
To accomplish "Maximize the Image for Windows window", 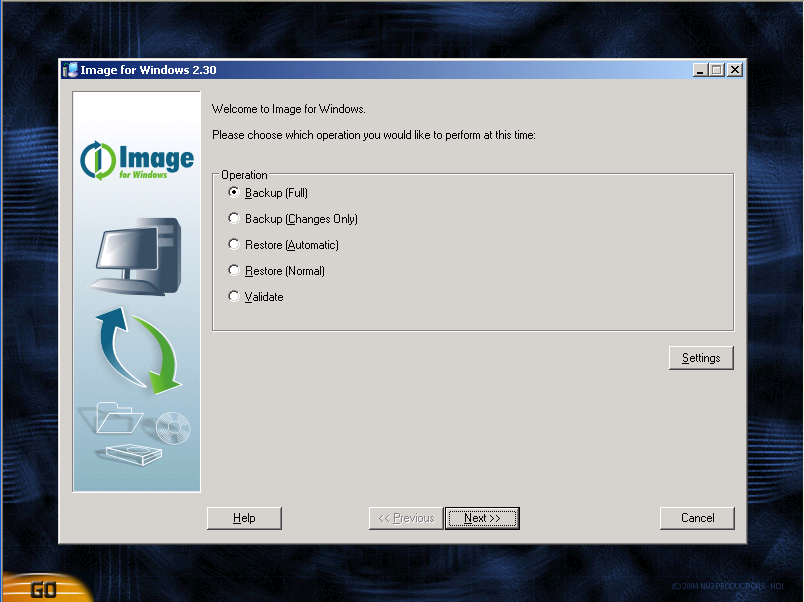I will [x=717, y=70].
